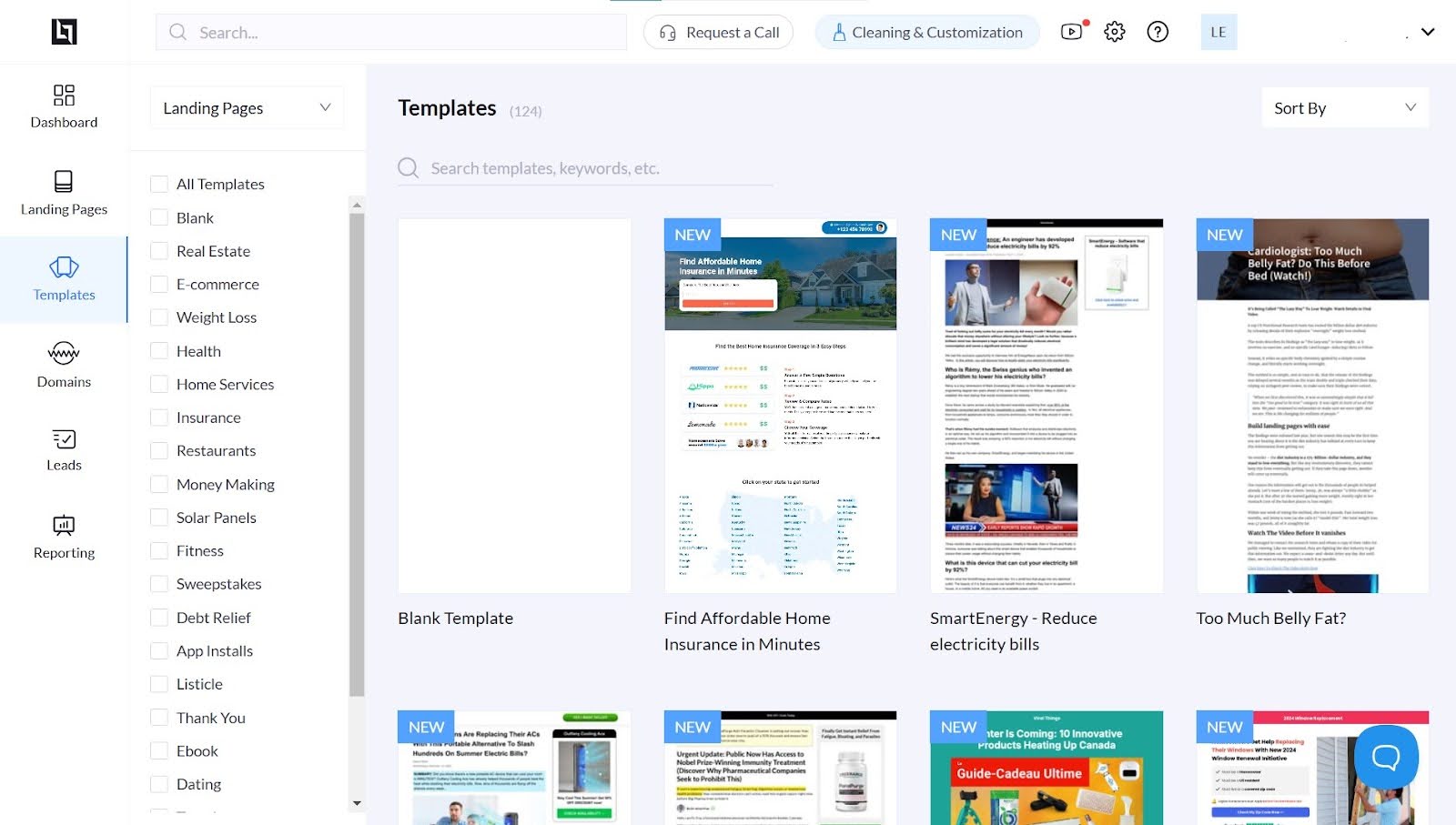Tick the Sweepstakes checkbox

159,584
